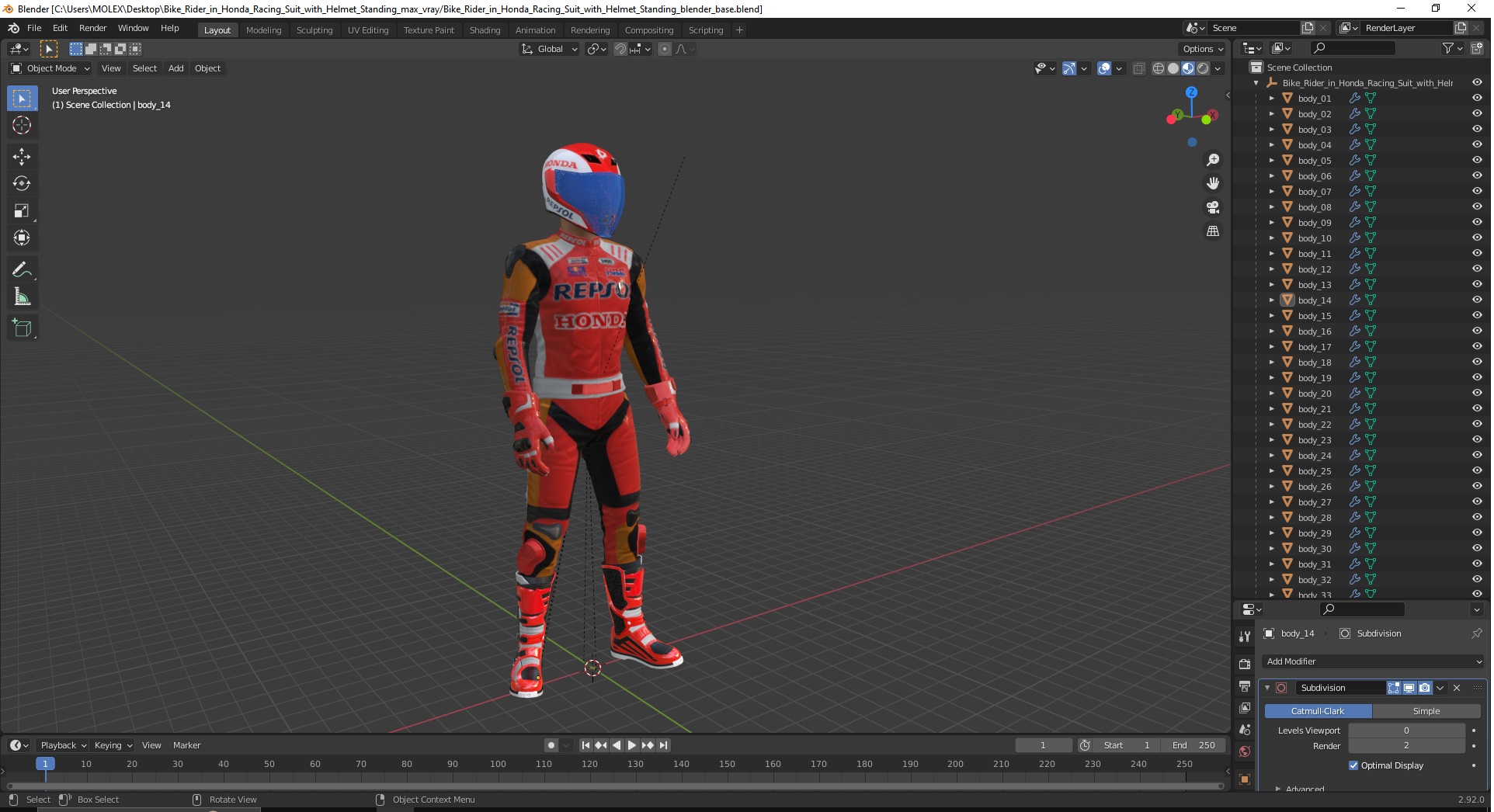
Task: Hide body_01 with its eye icon
Action: point(1477,98)
